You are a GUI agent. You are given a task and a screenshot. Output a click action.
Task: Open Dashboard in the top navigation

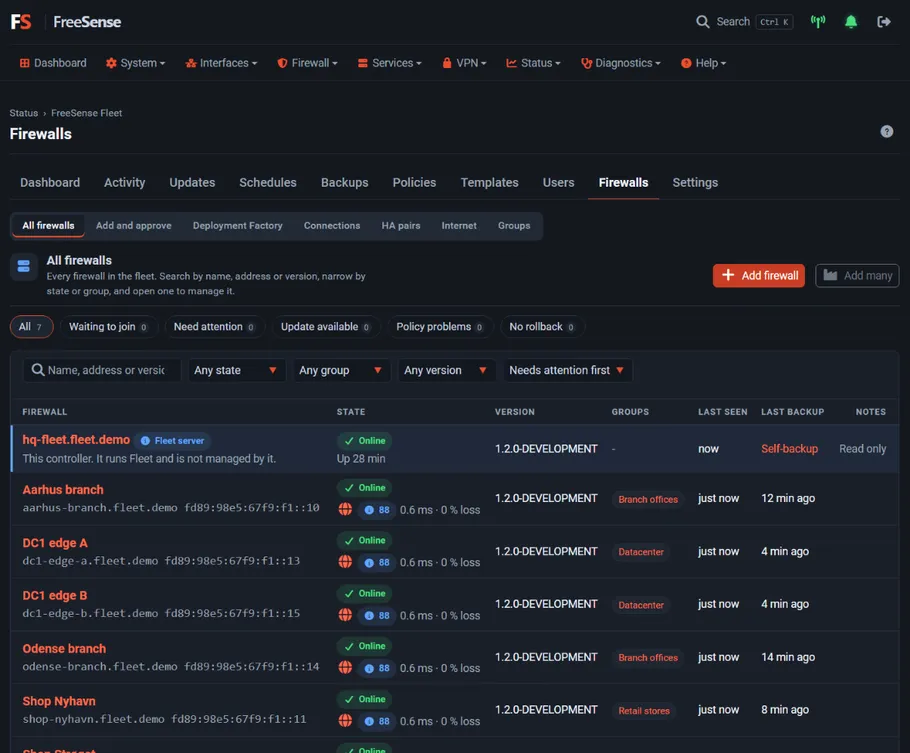click(x=53, y=63)
